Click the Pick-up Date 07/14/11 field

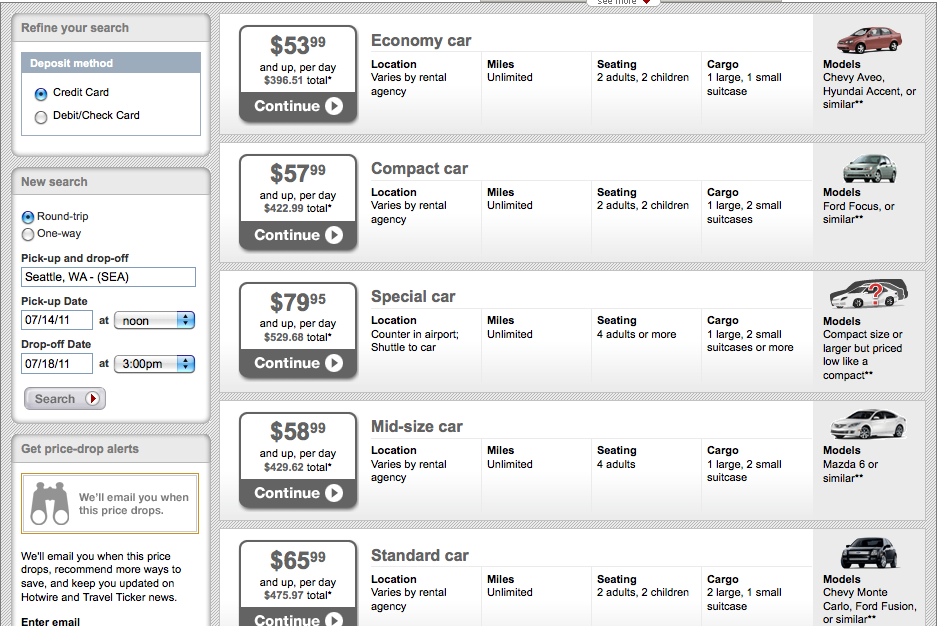pos(57,320)
